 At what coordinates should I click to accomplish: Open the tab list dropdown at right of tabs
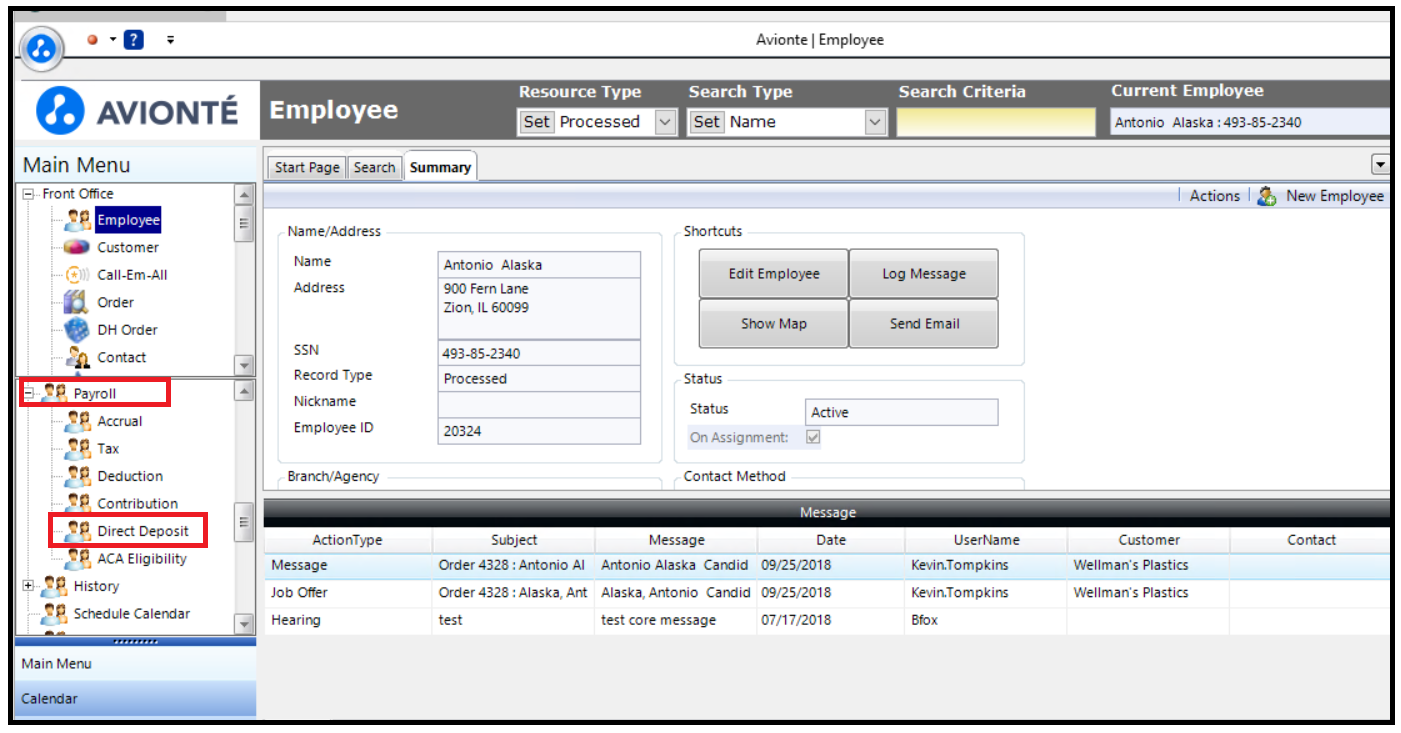(1381, 165)
